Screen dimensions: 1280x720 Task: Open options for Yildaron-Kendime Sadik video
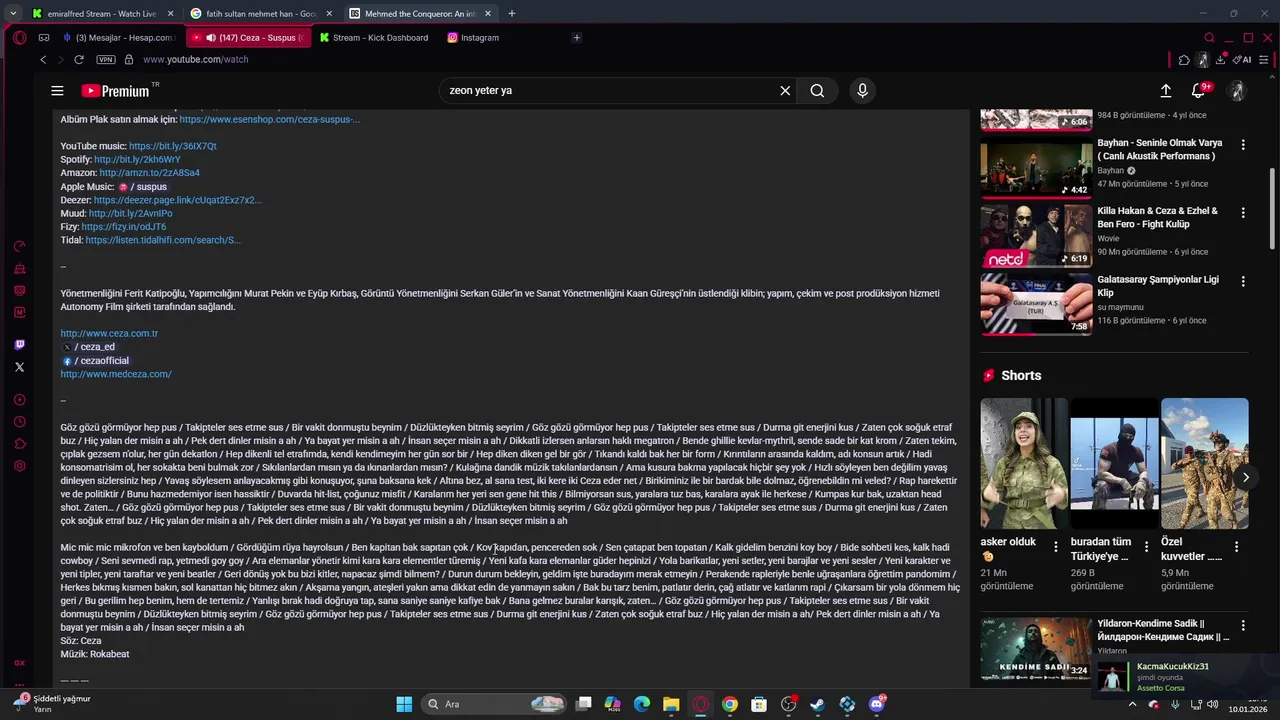pos(1243,624)
